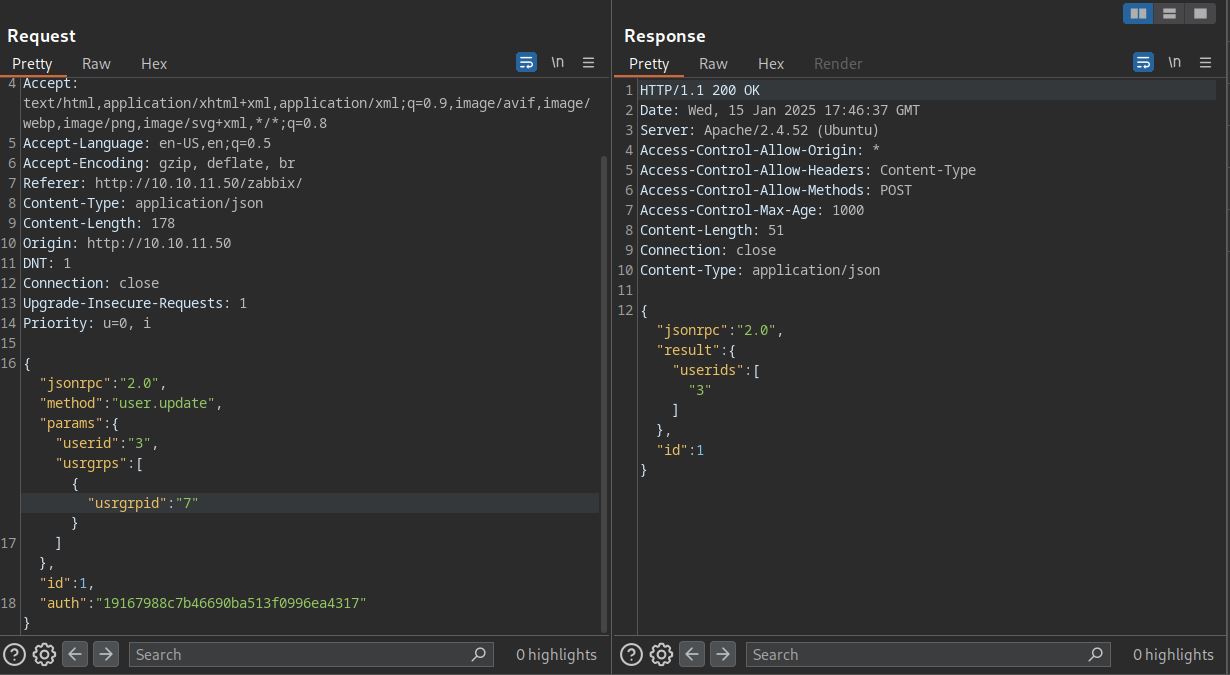Open Response search settings gear
This screenshot has width=1230, height=675.
click(x=661, y=654)
